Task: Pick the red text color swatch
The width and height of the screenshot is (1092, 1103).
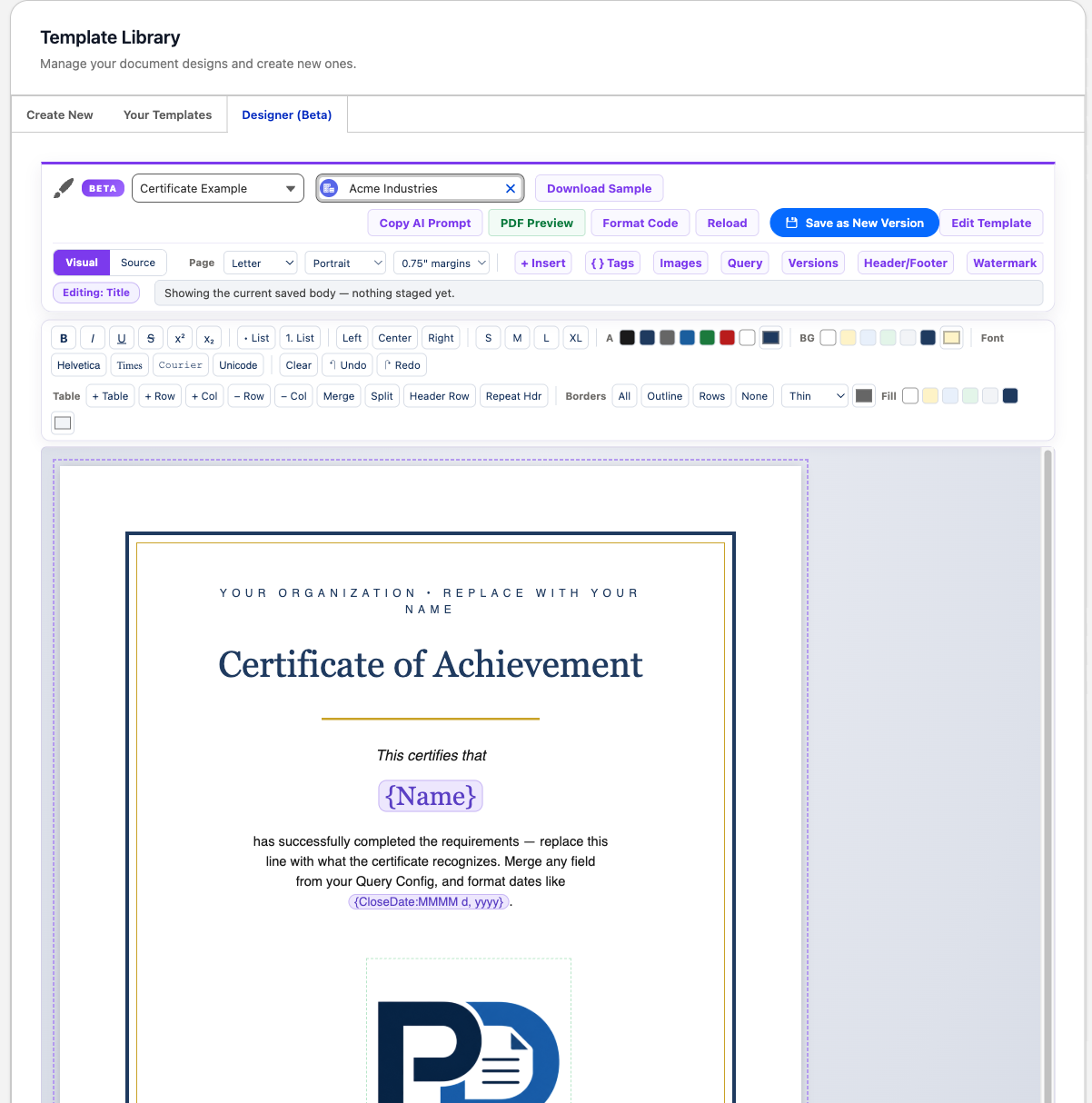Action: coord(727,338)
